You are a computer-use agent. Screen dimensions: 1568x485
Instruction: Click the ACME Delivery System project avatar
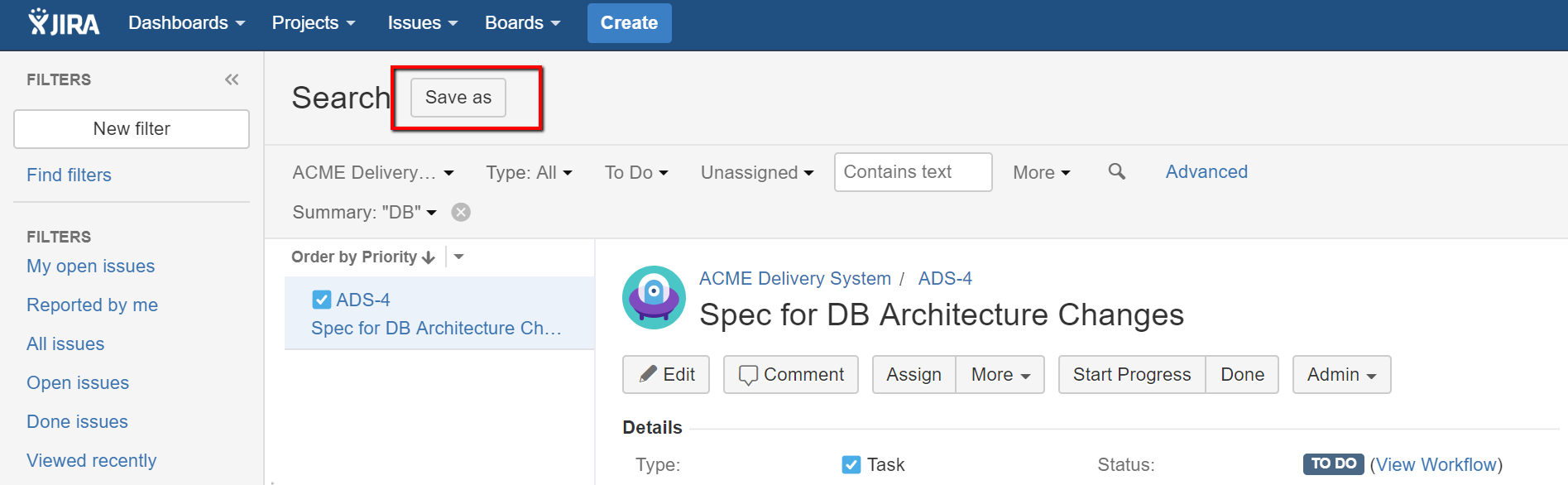pyautogui.click(x=654, y=297)
